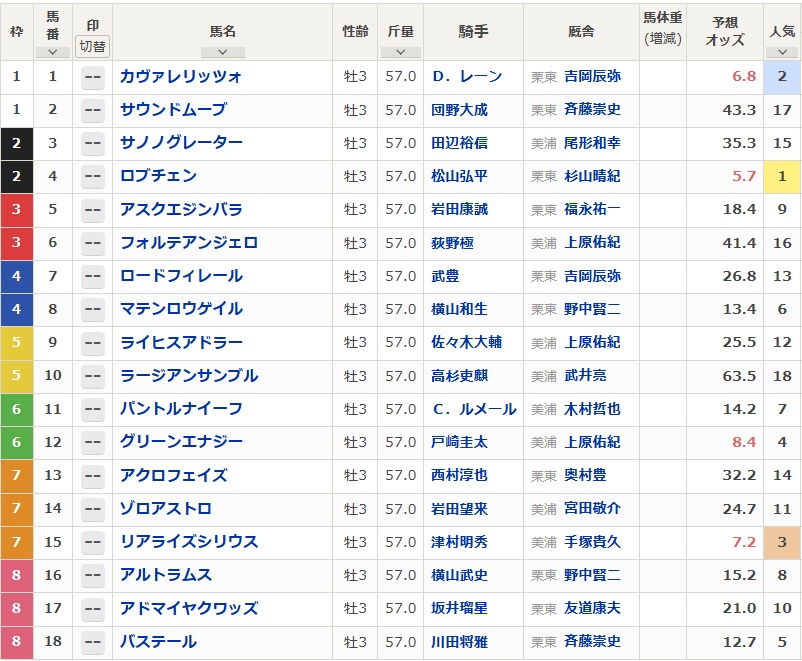Click the yellow frame 5 cell for ライヒスアドラー
802x661 pixels.
pos(17,343)
